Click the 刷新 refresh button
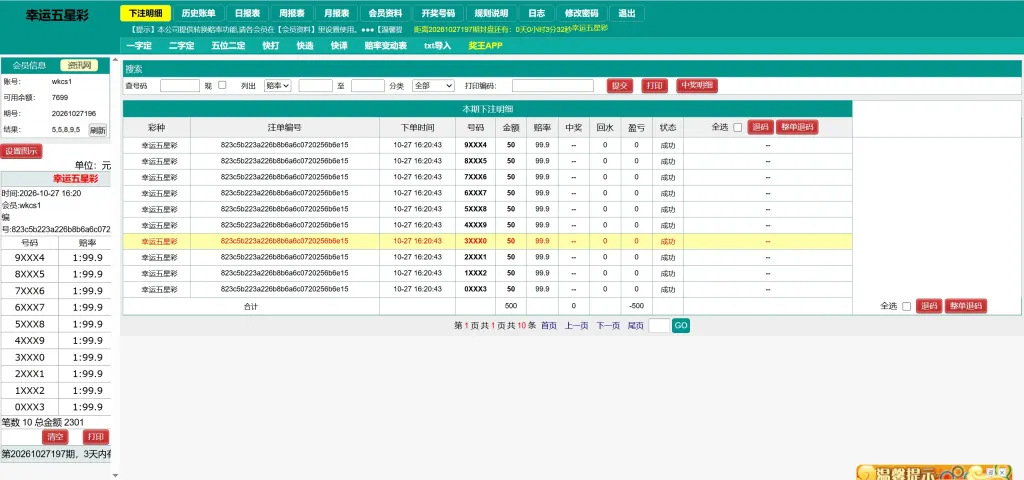This screenshot has width=1024, height=480. [x=98, y=129]
